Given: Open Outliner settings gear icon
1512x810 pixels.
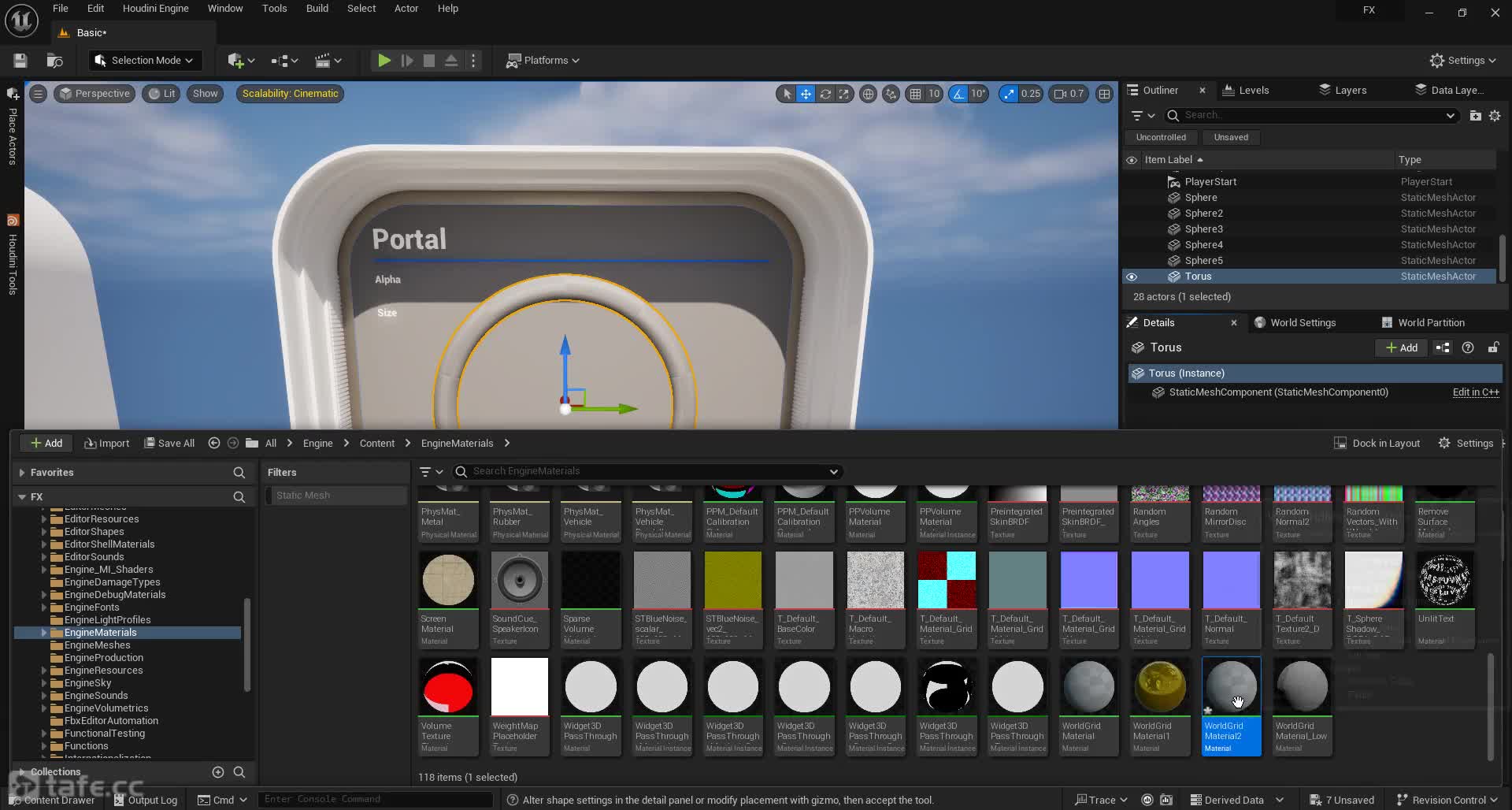Looking at the screenshot, I should tap(1495, 116).
